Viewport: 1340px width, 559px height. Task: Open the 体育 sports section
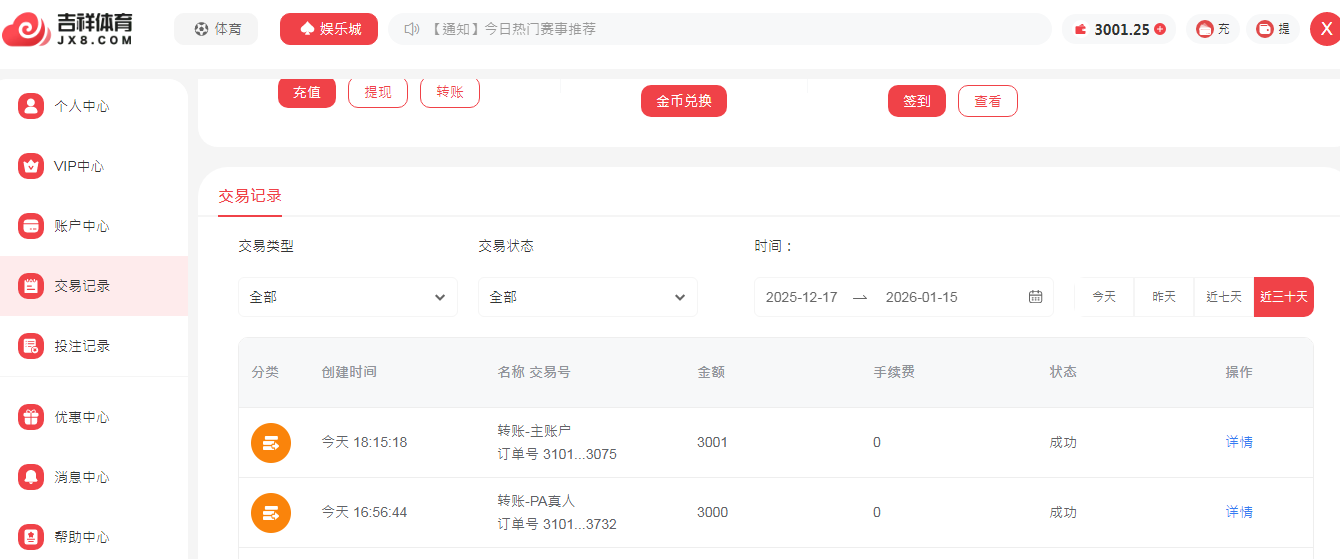click(216, 29)
